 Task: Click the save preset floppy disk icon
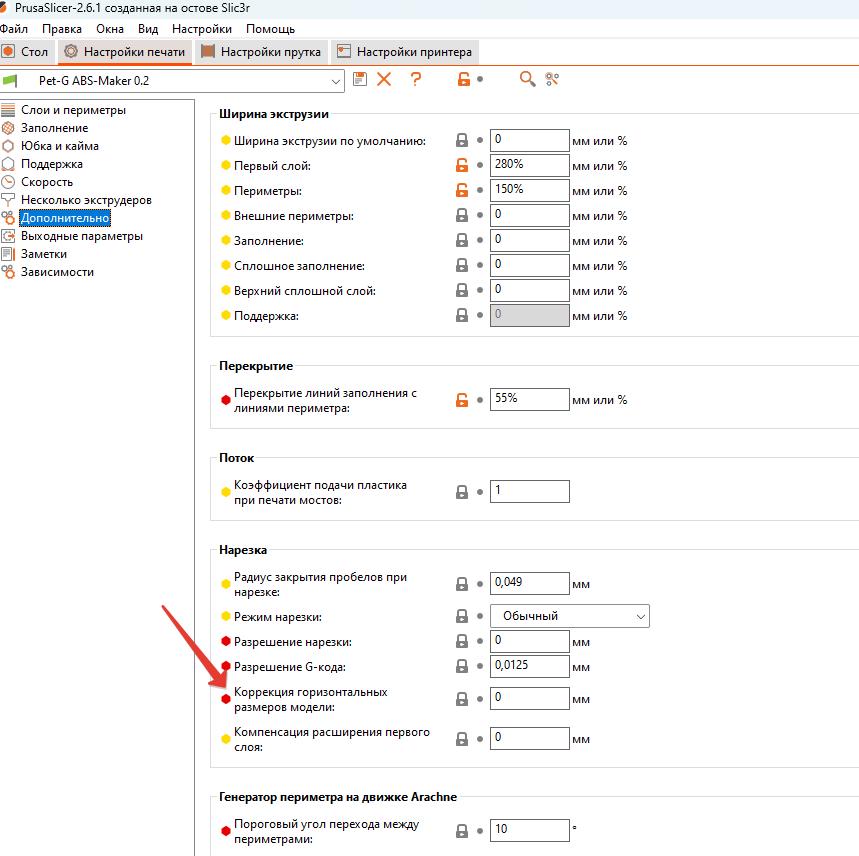click(360, 79)
